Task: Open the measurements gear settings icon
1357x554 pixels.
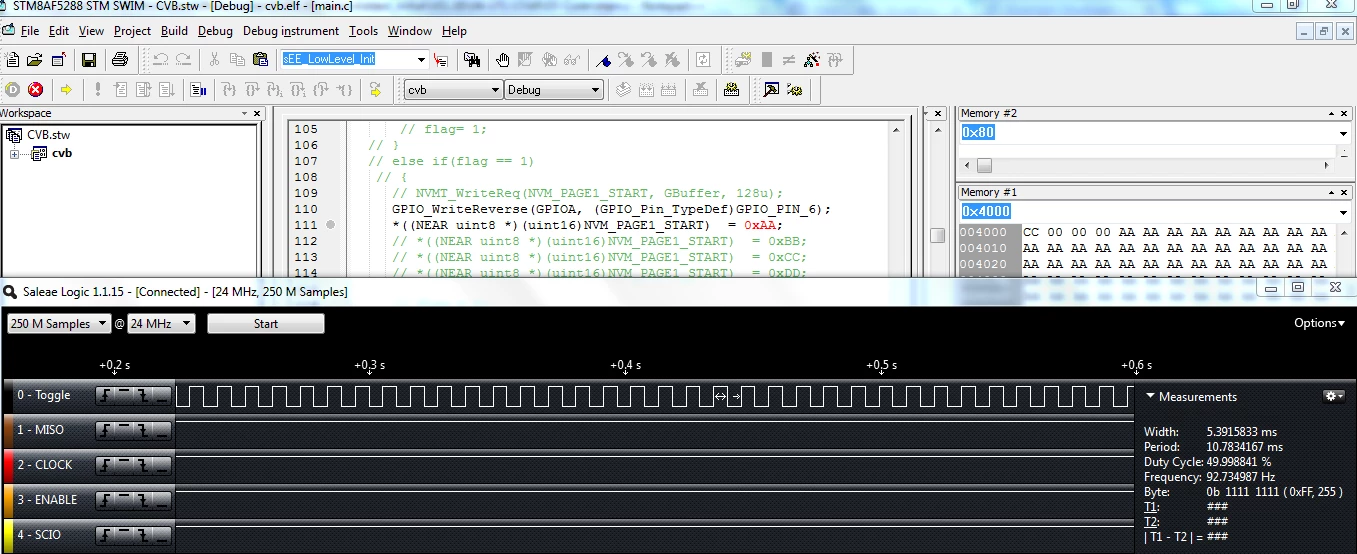Action: [x=1333, y=397]
